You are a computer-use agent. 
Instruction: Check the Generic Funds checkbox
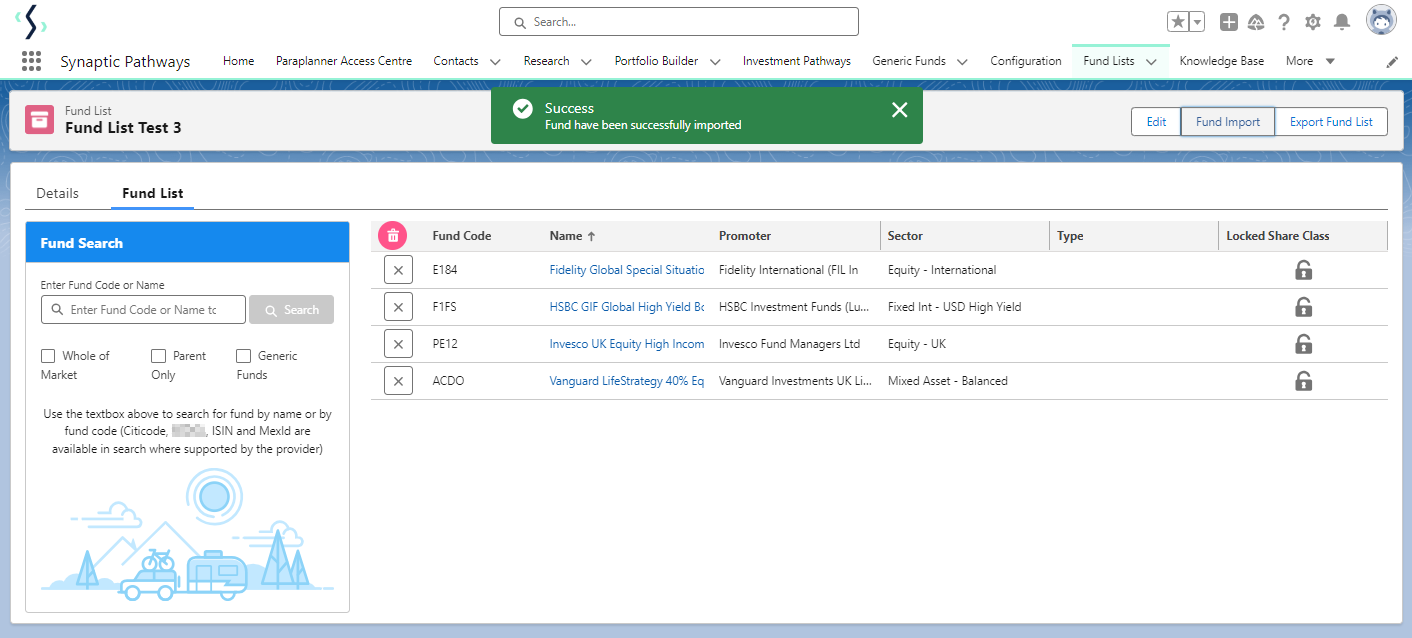coord(243,356)
